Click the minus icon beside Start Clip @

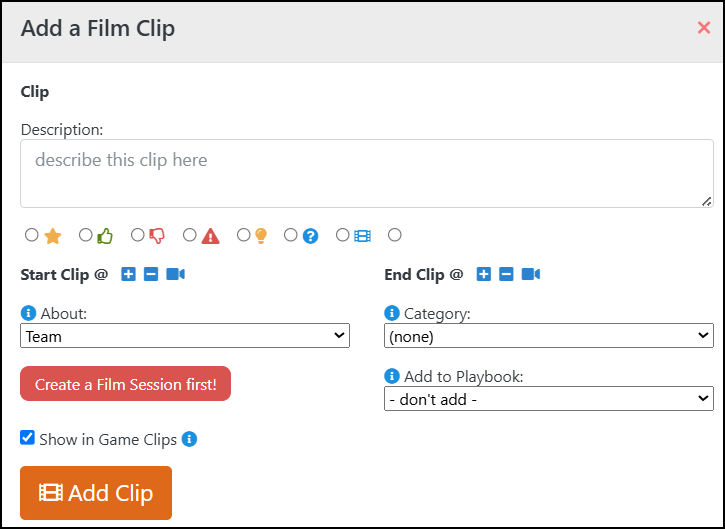151,274
